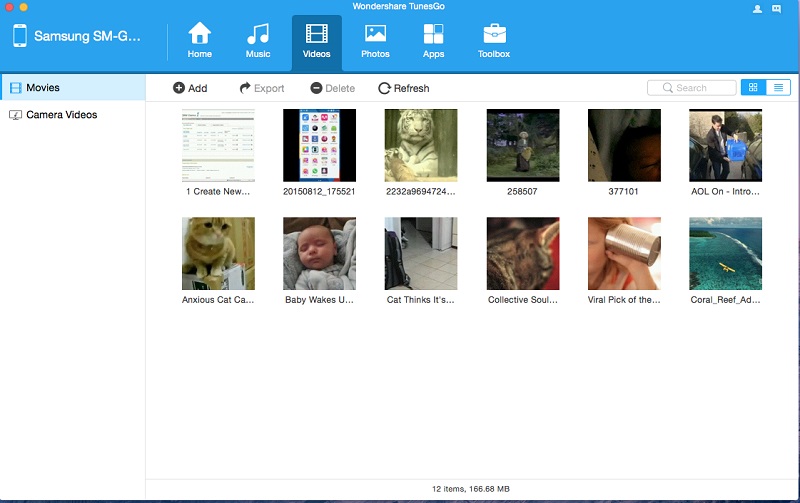Select the Baby Wakes Up video thumbnail

point(319,254)
